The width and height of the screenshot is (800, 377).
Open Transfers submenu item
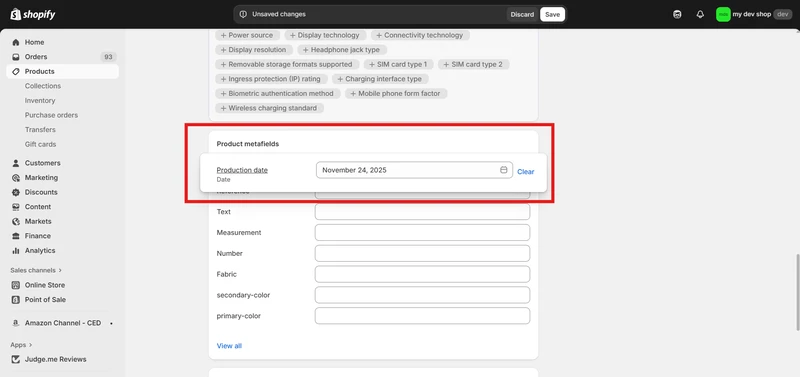point(40,130)
